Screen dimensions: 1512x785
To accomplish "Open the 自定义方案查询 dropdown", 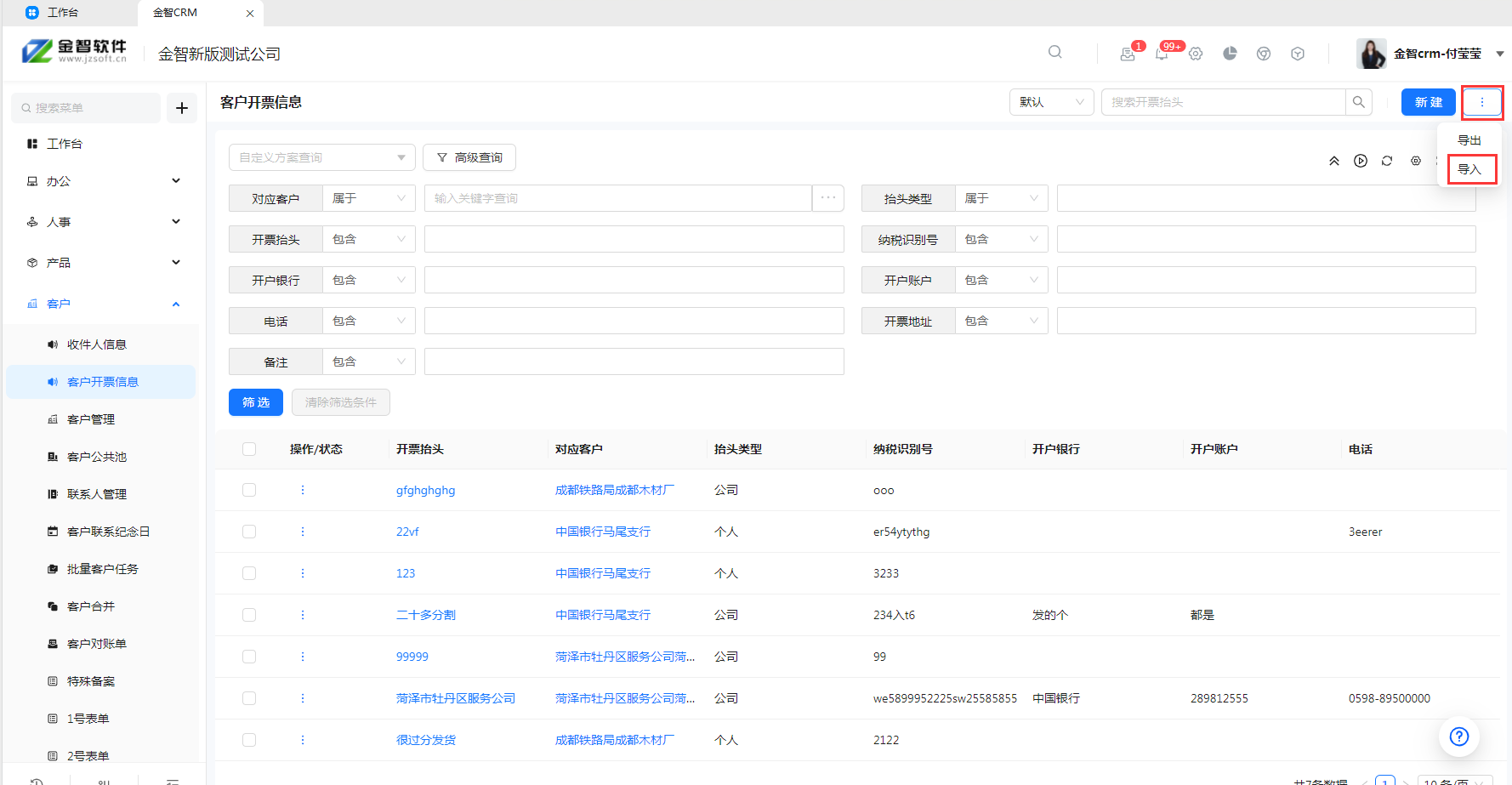I will (x=322, y=157).
